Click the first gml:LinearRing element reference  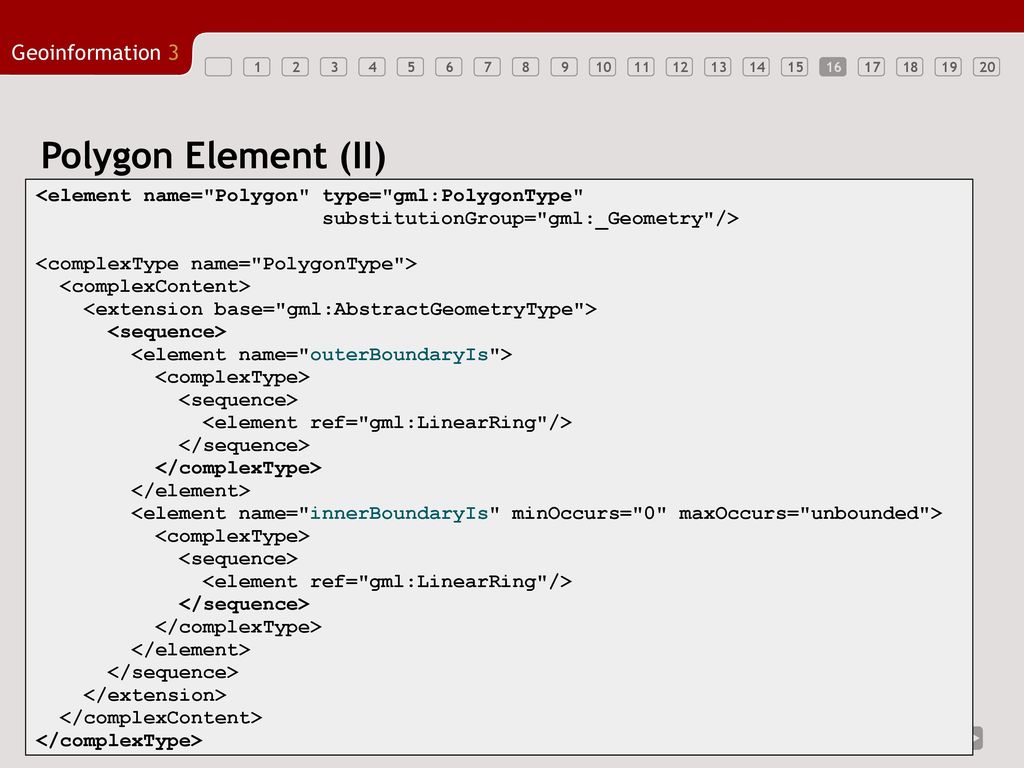(387, 423)
